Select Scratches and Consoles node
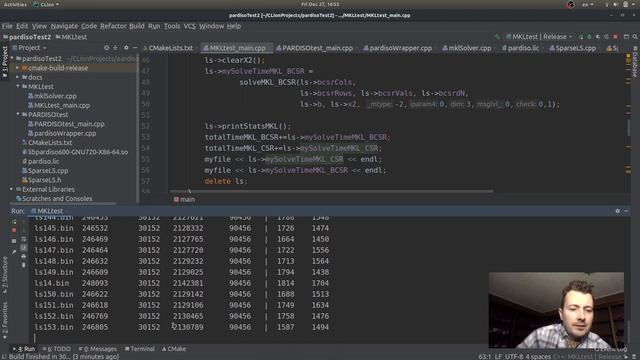640x360 pixels. click(54, 199)
